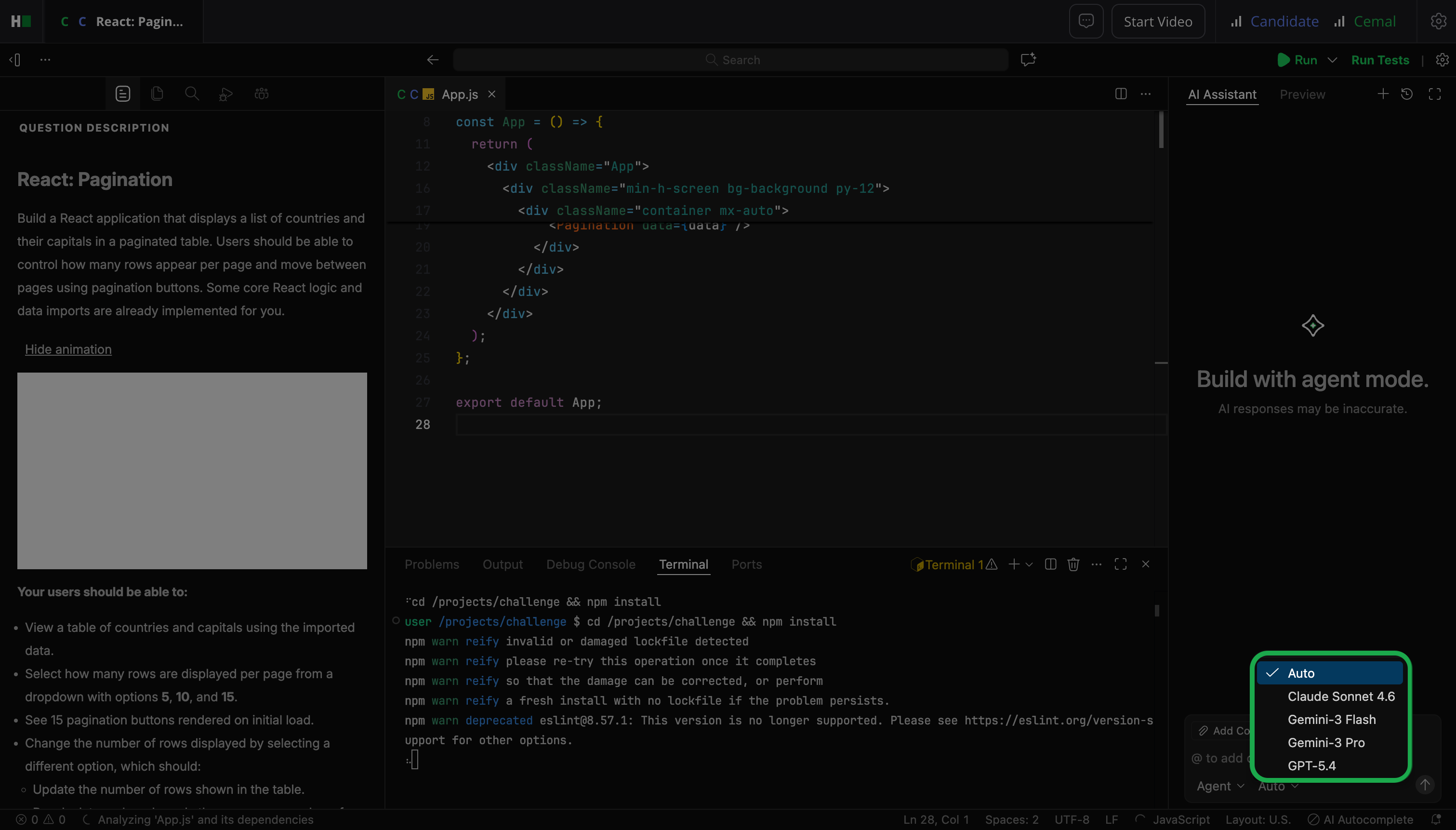
Task: Choose Claude Sonnet 4.6 from model list
Action: click(1341, 696)
